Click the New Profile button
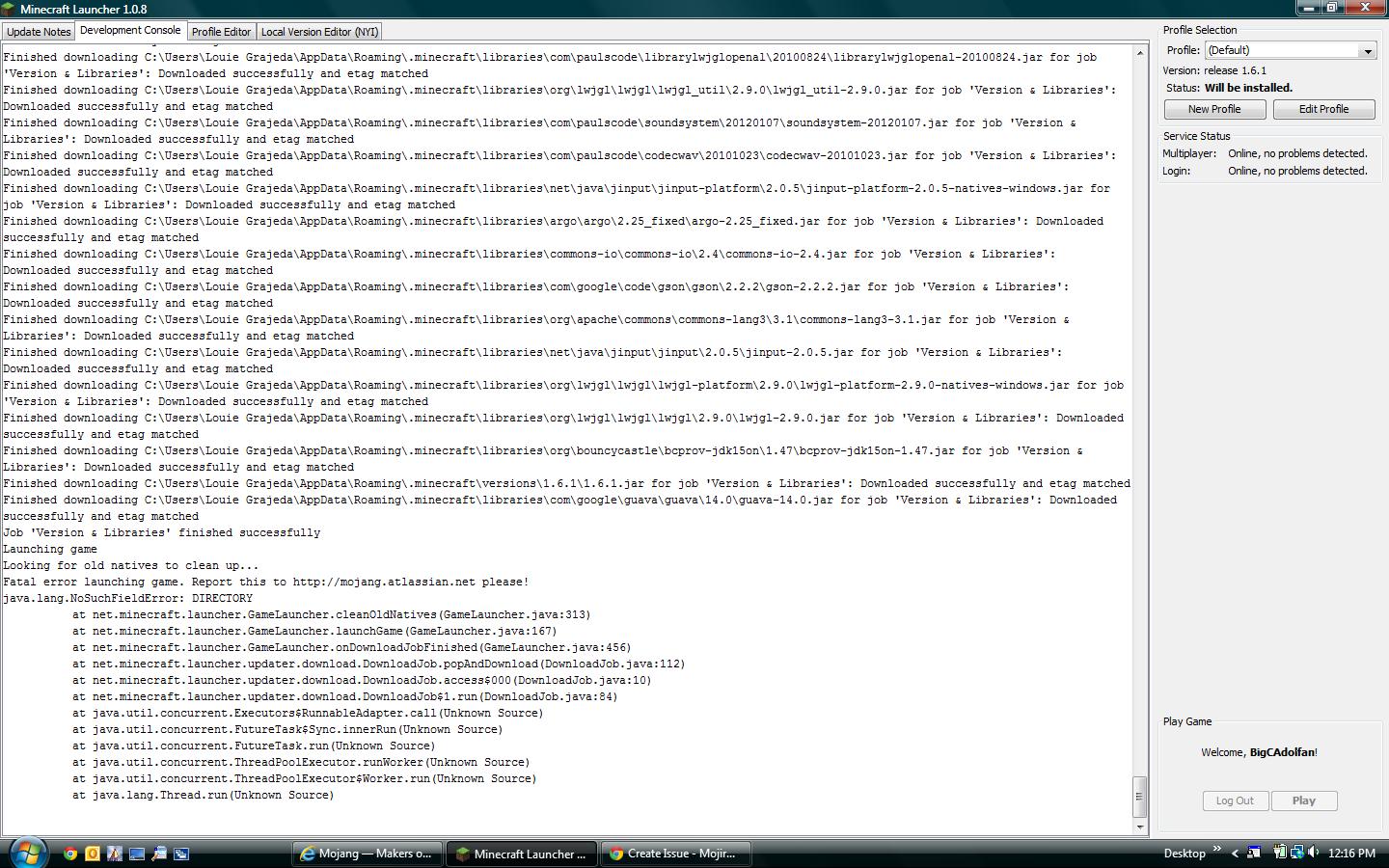The image size is (1389, 868). (1214, 109)
